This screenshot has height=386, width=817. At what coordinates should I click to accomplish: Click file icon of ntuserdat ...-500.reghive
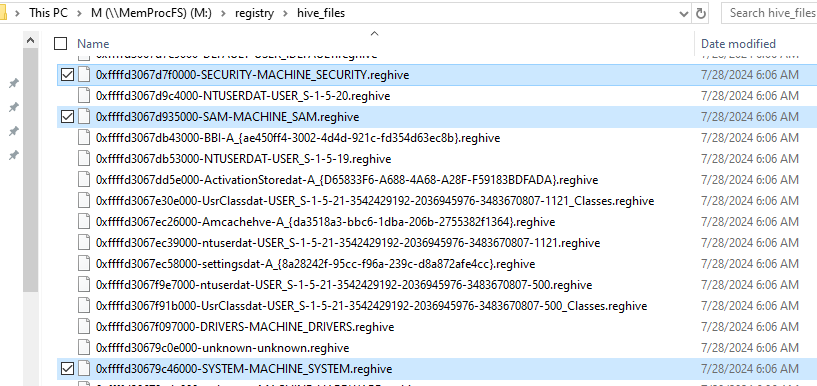[84, 285]
